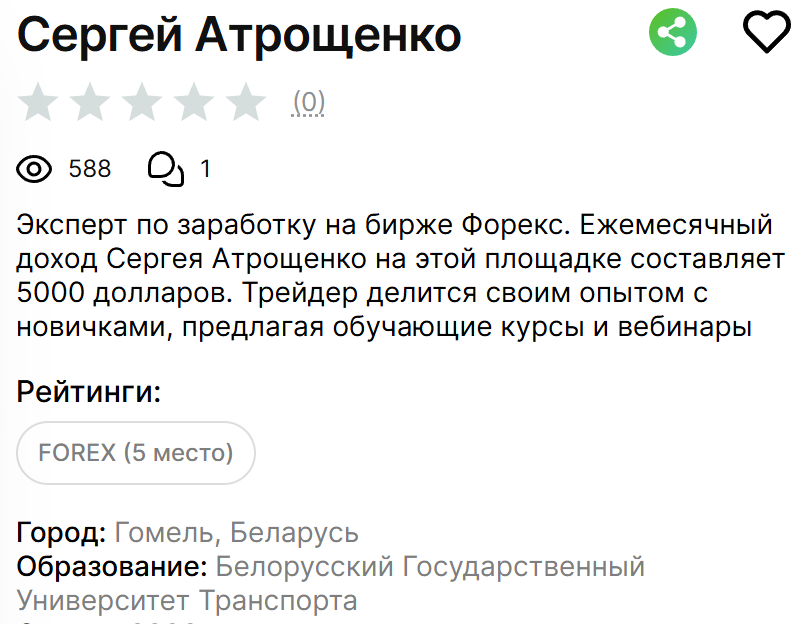803x624 pixels.
Task: Open comments via the speech bubble icon
Action: tap(166, 169)
